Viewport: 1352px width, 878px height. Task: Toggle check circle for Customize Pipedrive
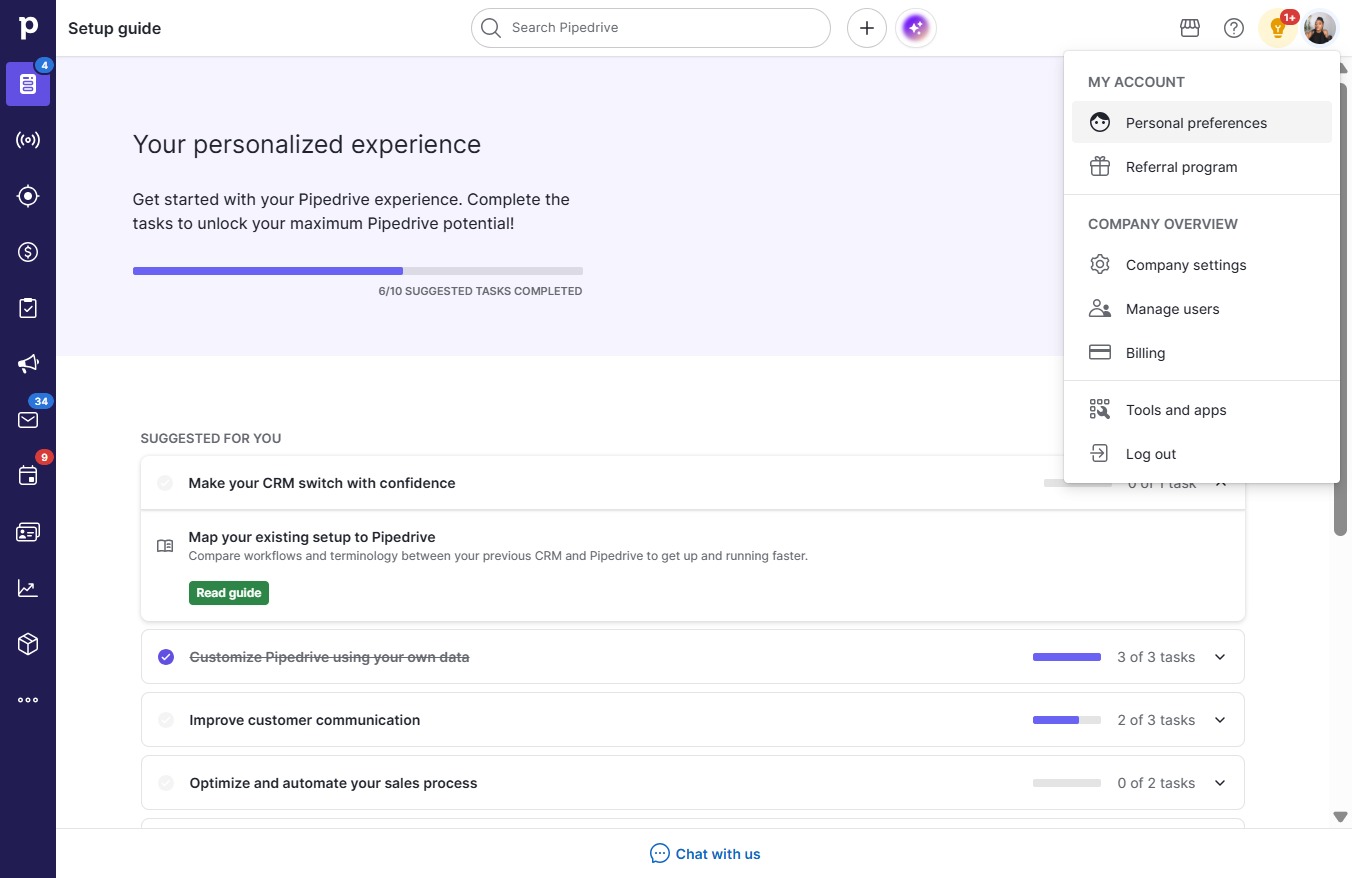point(166,657)
